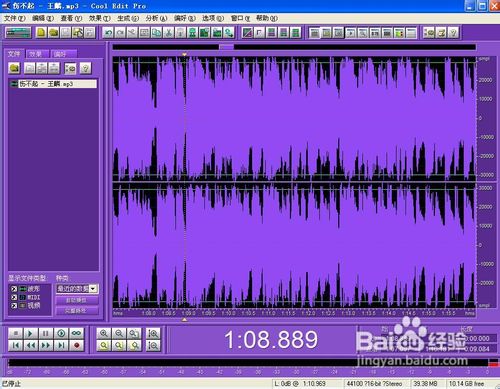The height and width of the screenshot is (389, 500).
Task: Click the Zoom to Left Edge of selection icon
Action: [119, 346]
